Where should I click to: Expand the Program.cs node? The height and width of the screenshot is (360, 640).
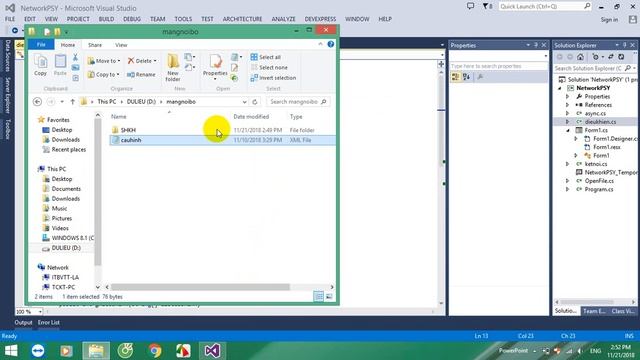pyautogui.click(x=567, y=189)
